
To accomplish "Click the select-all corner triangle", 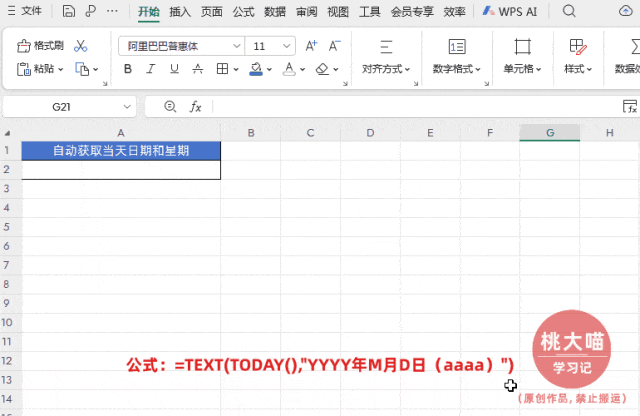I will tap(7, 133).
